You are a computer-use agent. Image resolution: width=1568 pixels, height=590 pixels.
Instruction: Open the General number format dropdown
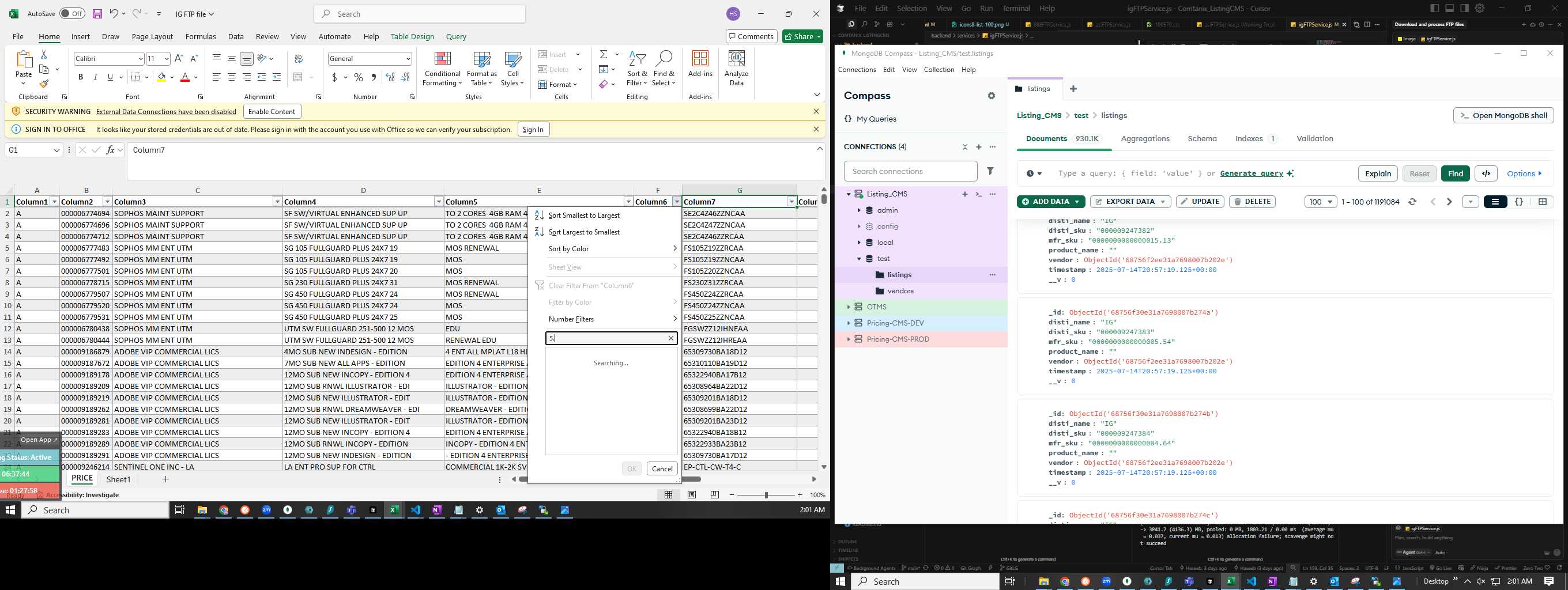pos(408,59)
